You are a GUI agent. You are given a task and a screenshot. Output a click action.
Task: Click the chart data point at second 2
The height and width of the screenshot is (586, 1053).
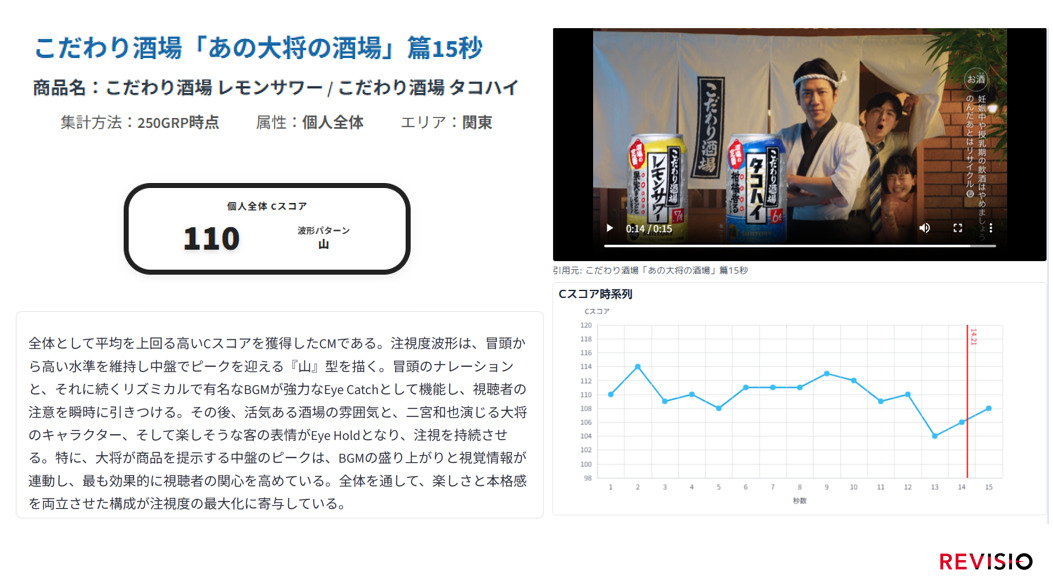coord(637,367)
